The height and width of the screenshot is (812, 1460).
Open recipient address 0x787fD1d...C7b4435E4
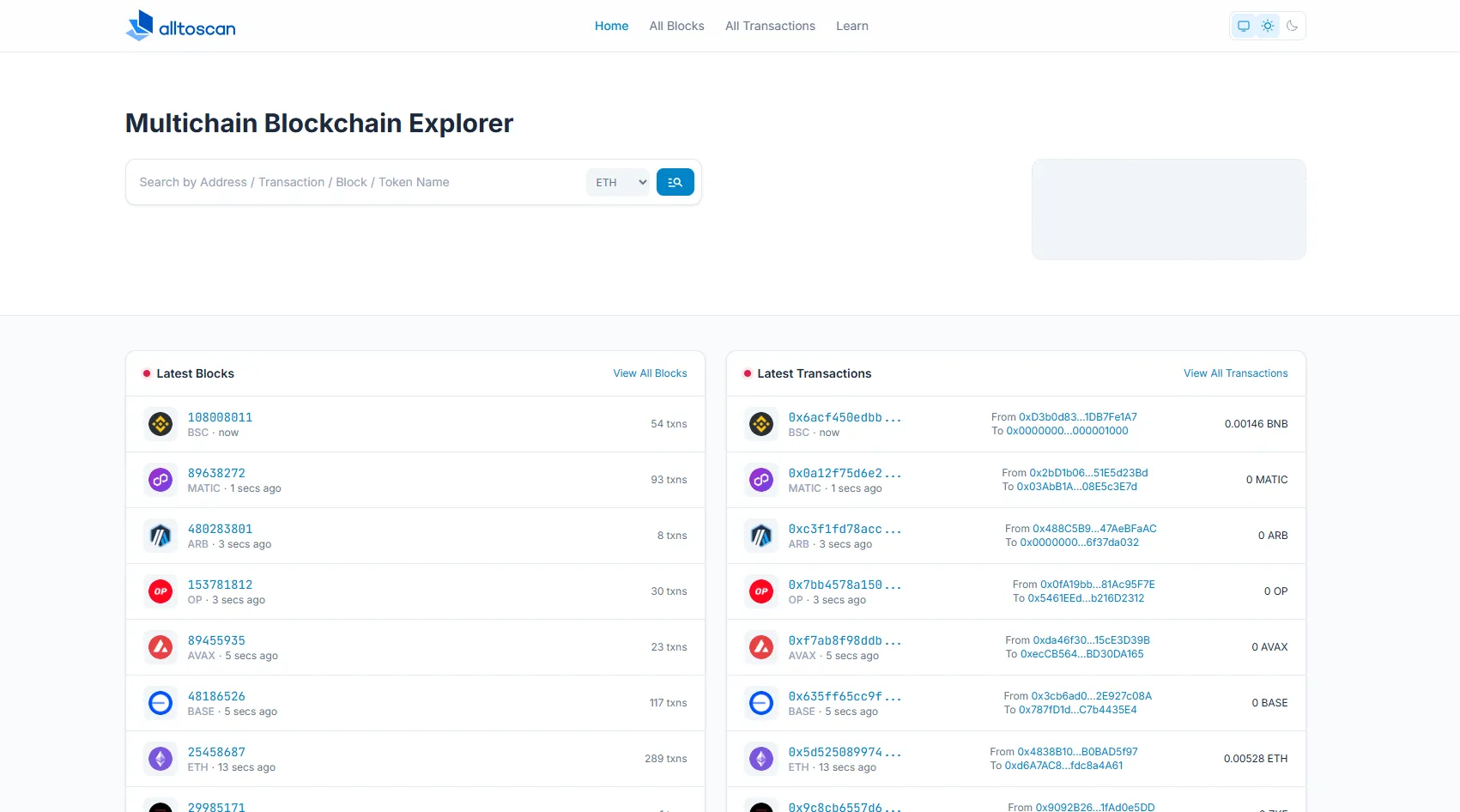pyautogui.click(x=1077, y=710)
